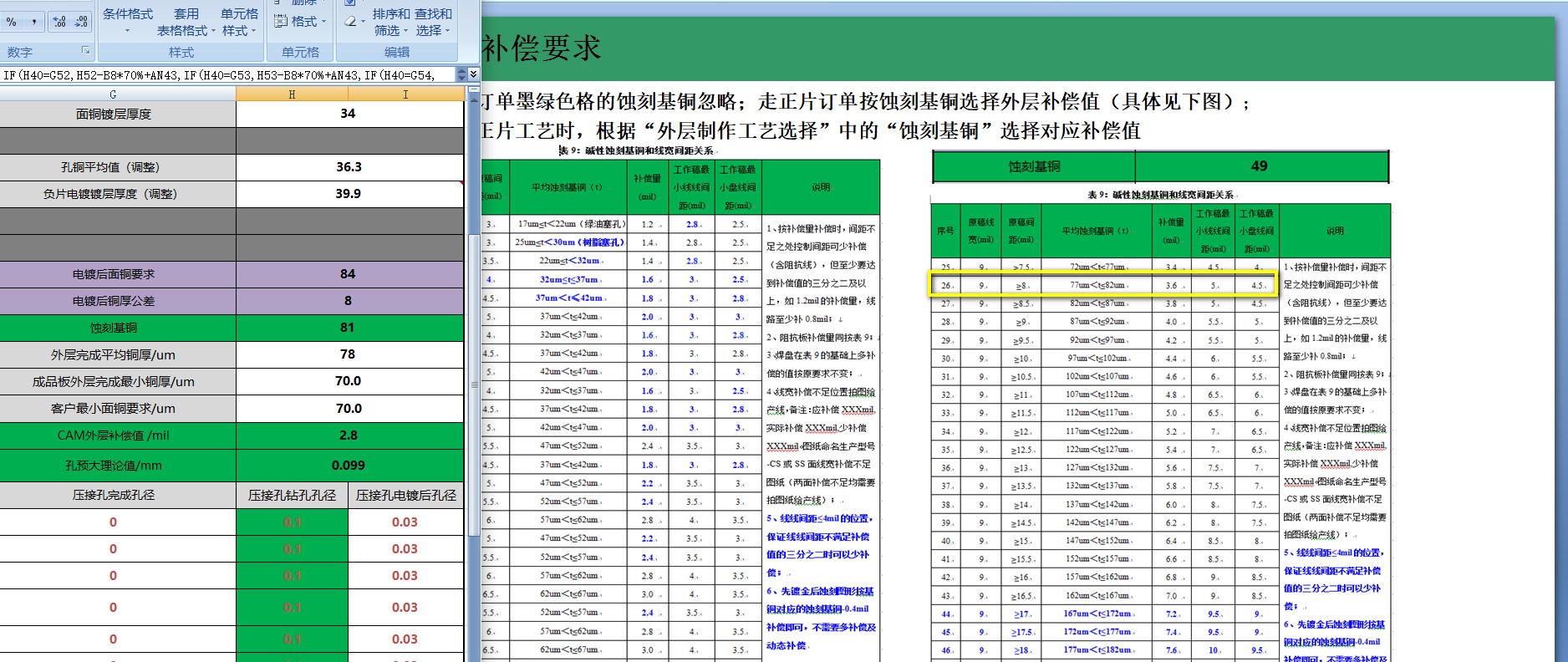Select 压接孔电镀后孔径 header cell
Viewport: 1568px width, 662px height.
(405, 495)
